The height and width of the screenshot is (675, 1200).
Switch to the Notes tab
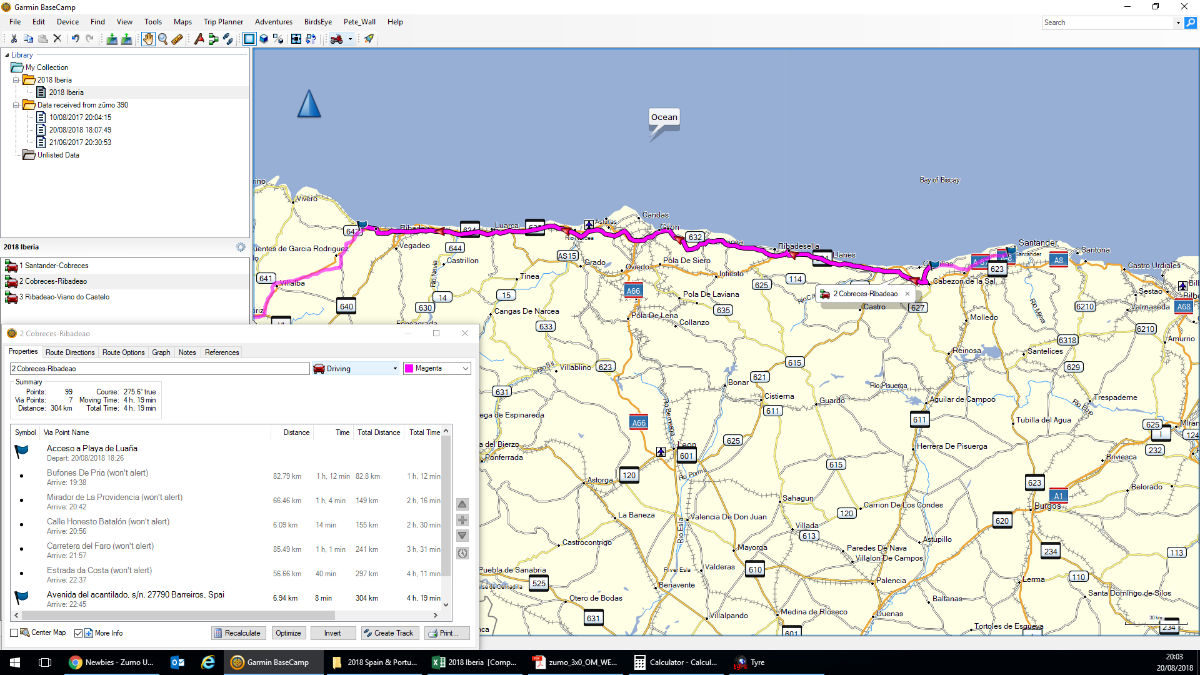[x=187, y=352]
